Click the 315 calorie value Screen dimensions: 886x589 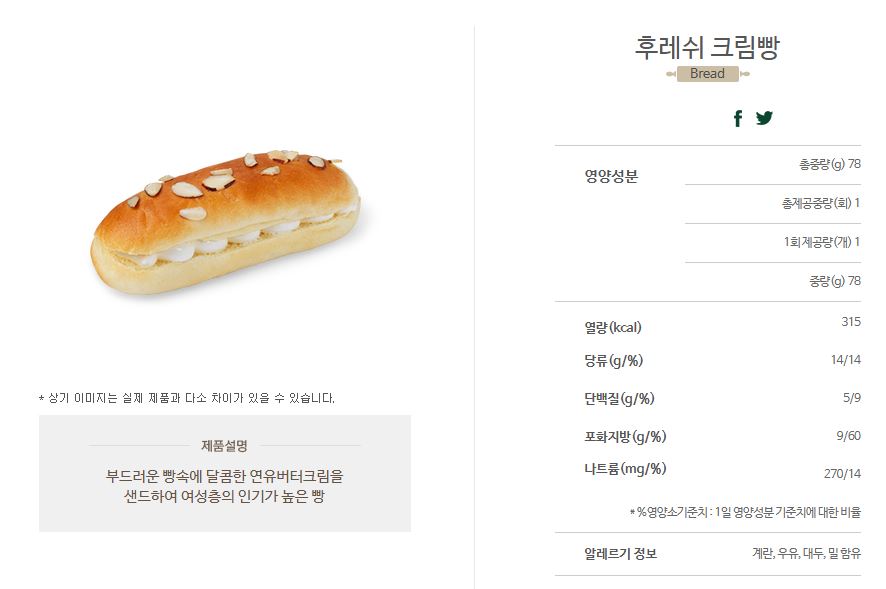[x=851, y=322]
